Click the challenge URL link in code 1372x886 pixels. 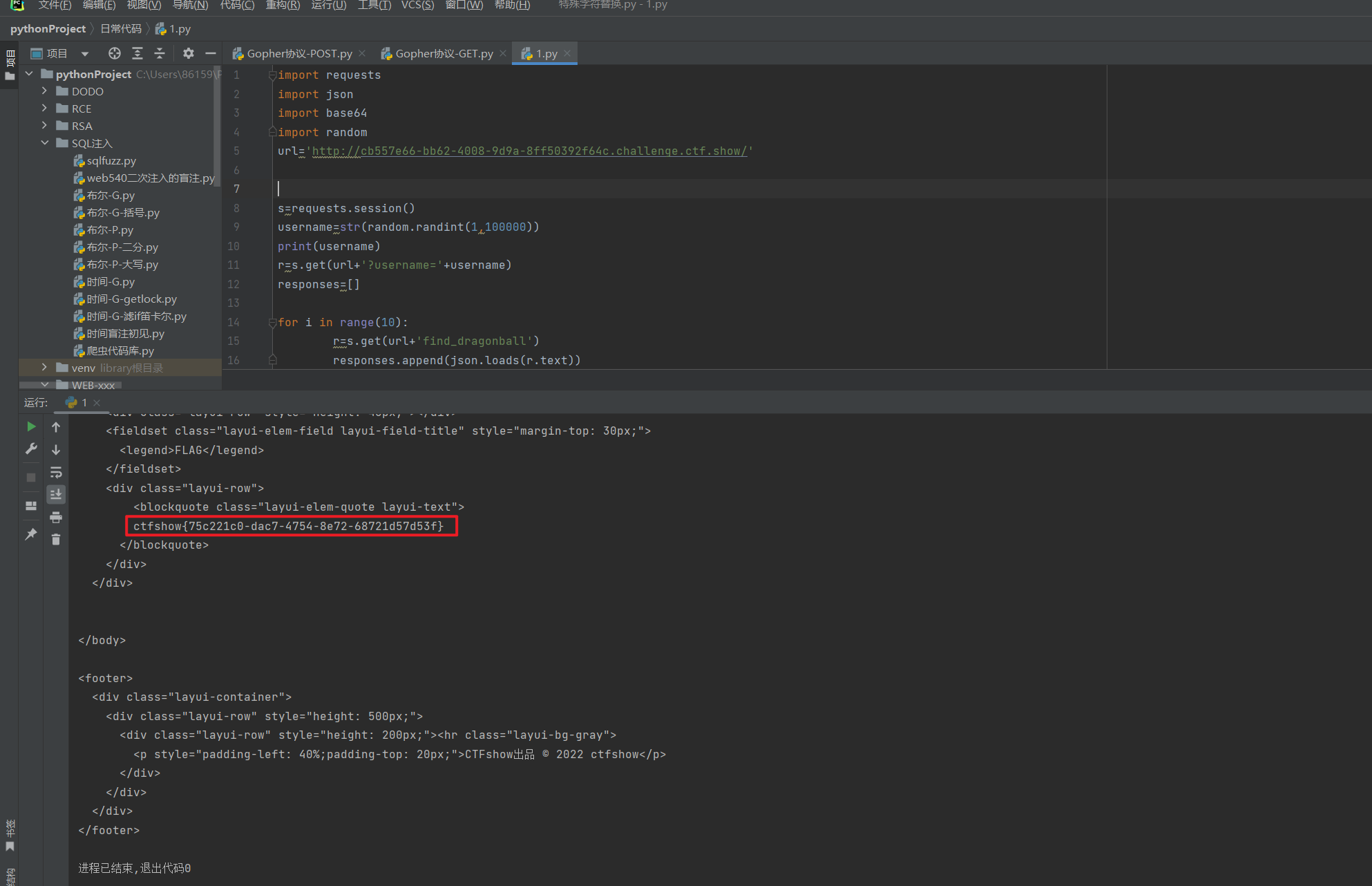click(528, 151)
